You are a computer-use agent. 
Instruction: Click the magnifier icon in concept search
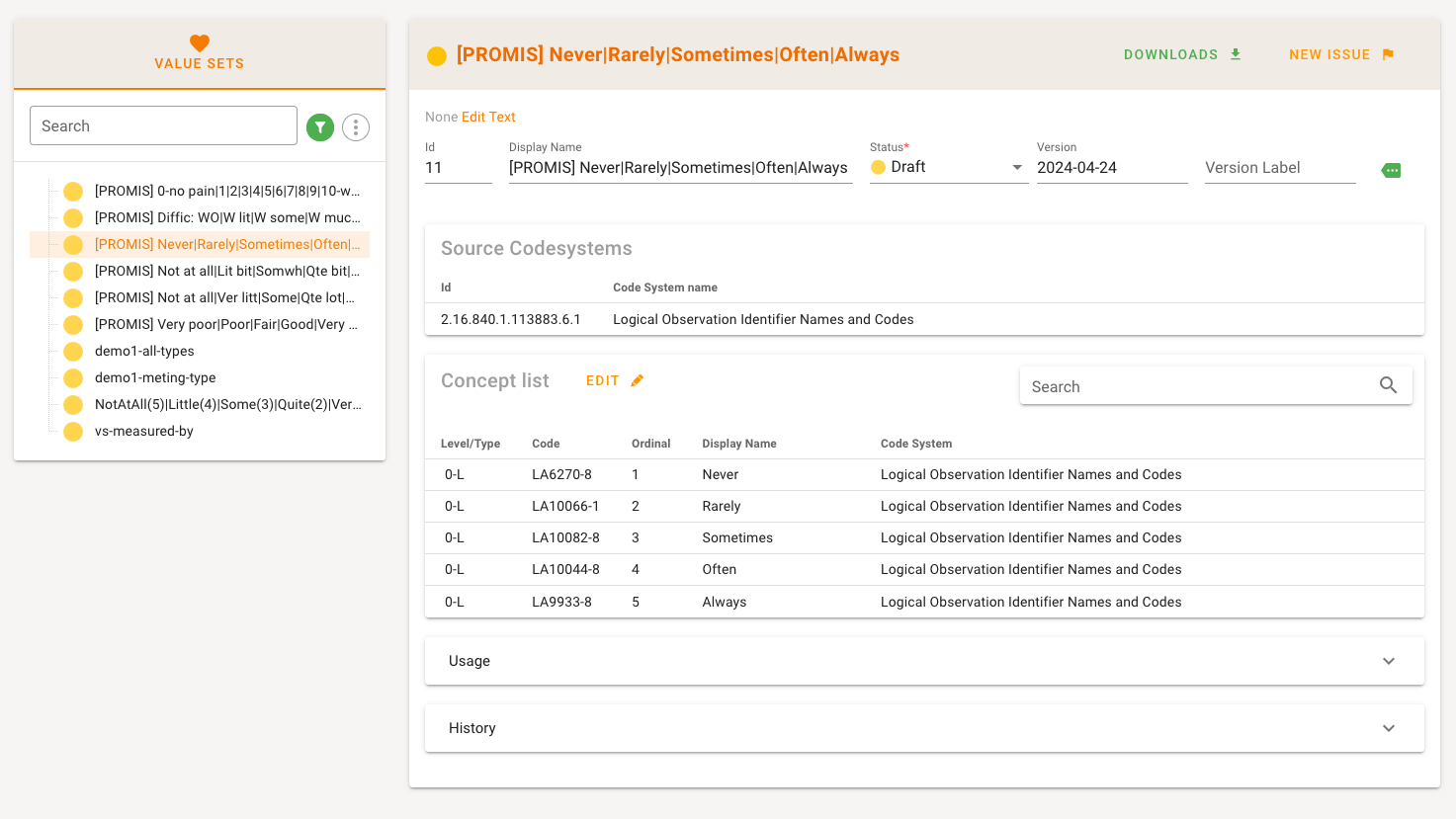point(1388,386)
